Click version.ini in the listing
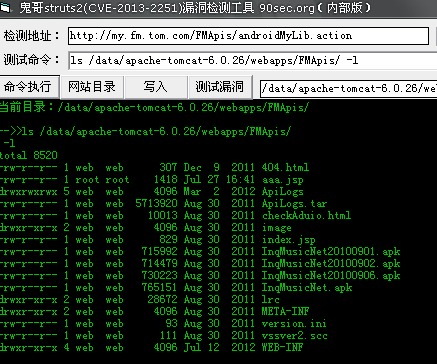 (x=294, y=324)
